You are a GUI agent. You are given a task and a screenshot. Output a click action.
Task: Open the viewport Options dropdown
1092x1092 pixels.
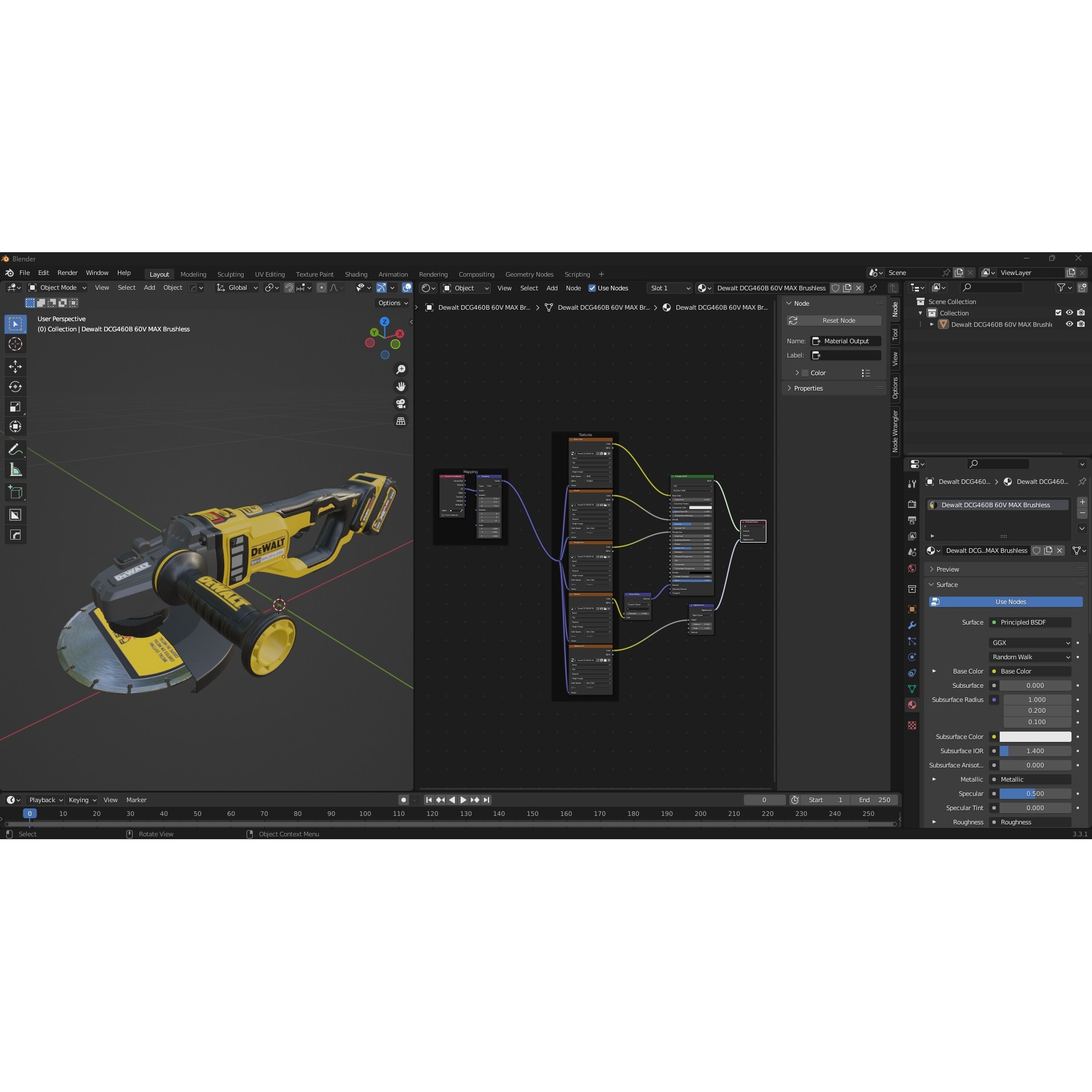(x=393, y=303)
